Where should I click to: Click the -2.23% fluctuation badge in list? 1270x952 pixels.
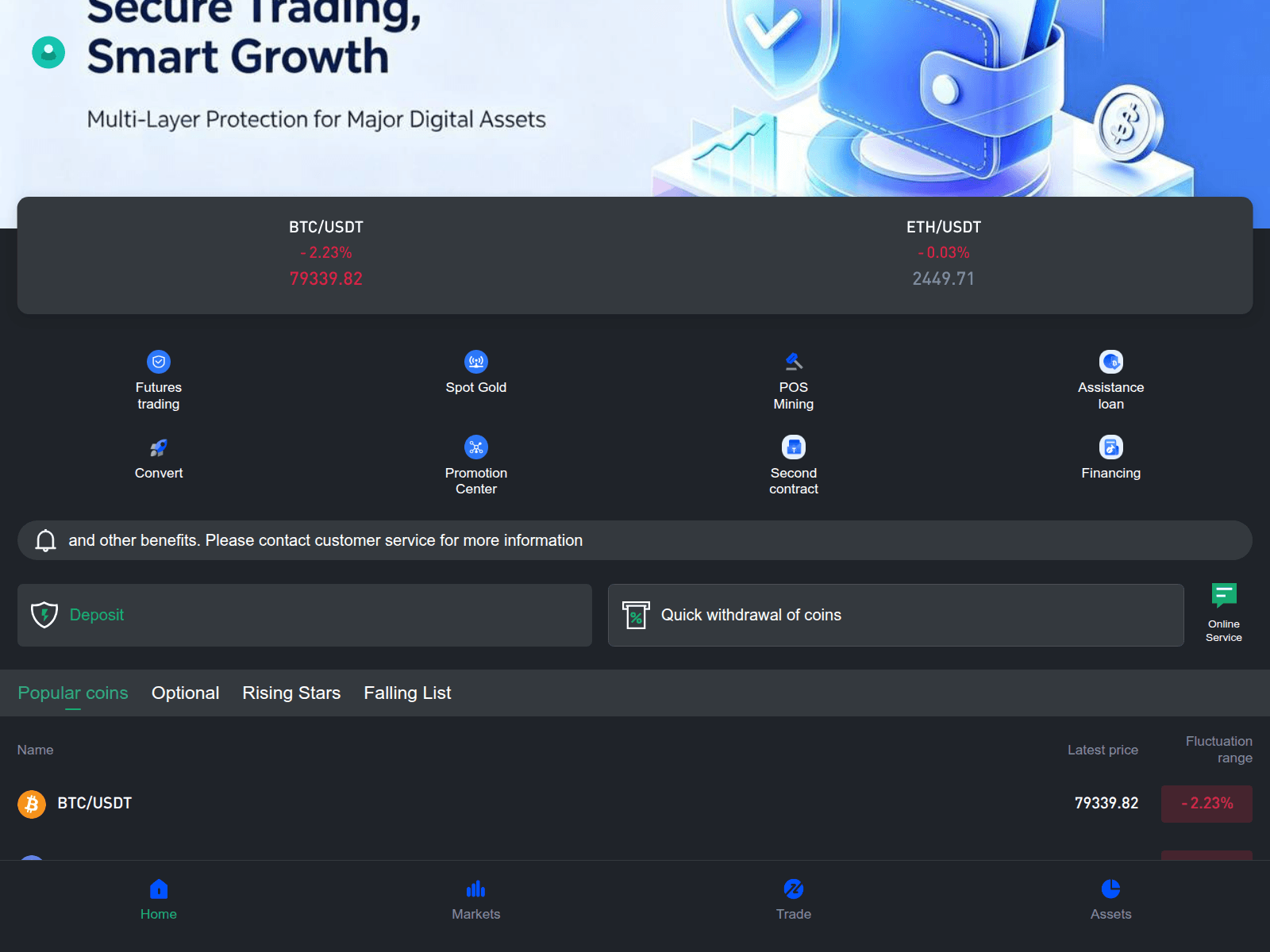point(1206,804)
